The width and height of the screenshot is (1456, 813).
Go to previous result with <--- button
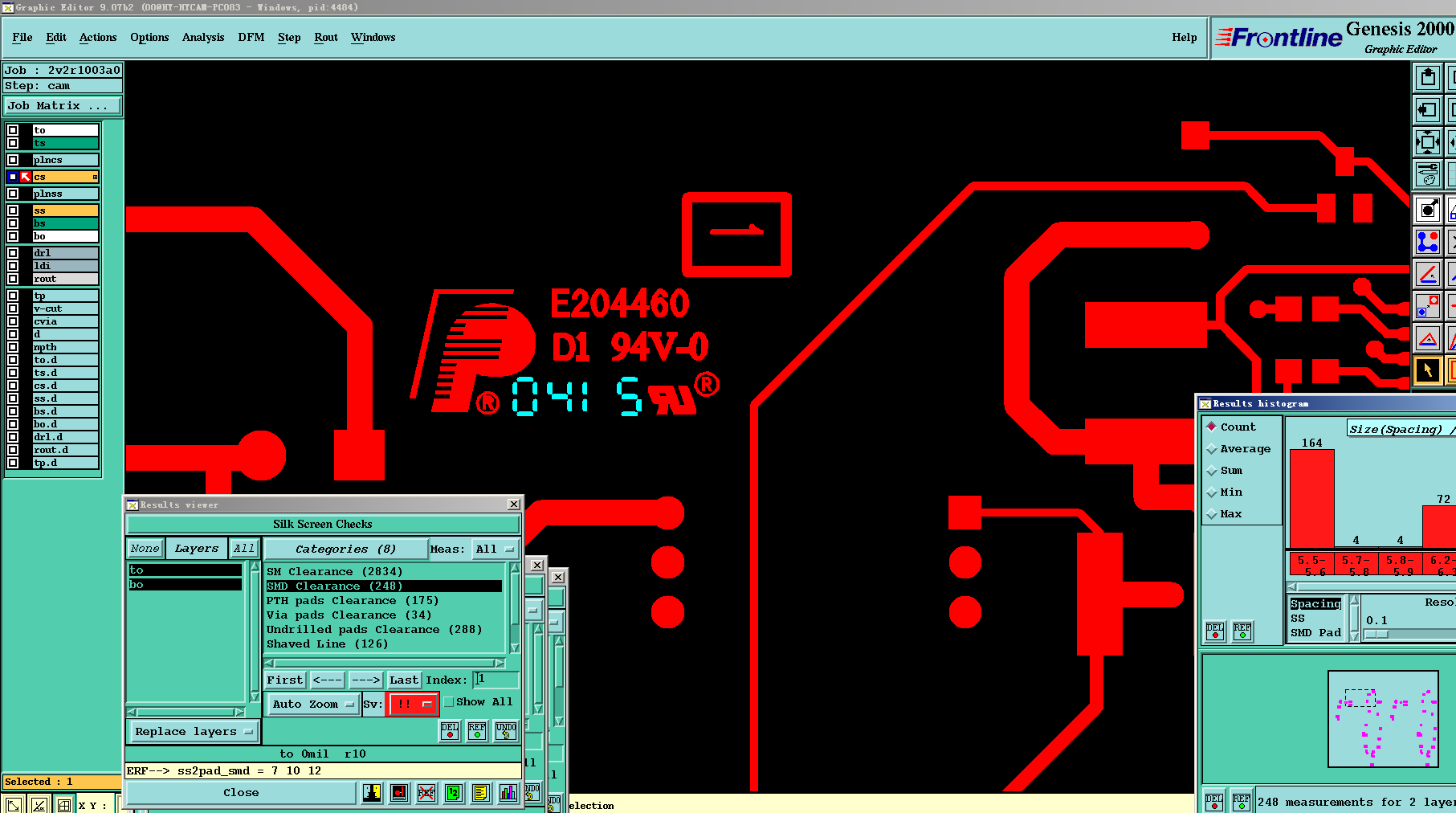coord(328,680)
